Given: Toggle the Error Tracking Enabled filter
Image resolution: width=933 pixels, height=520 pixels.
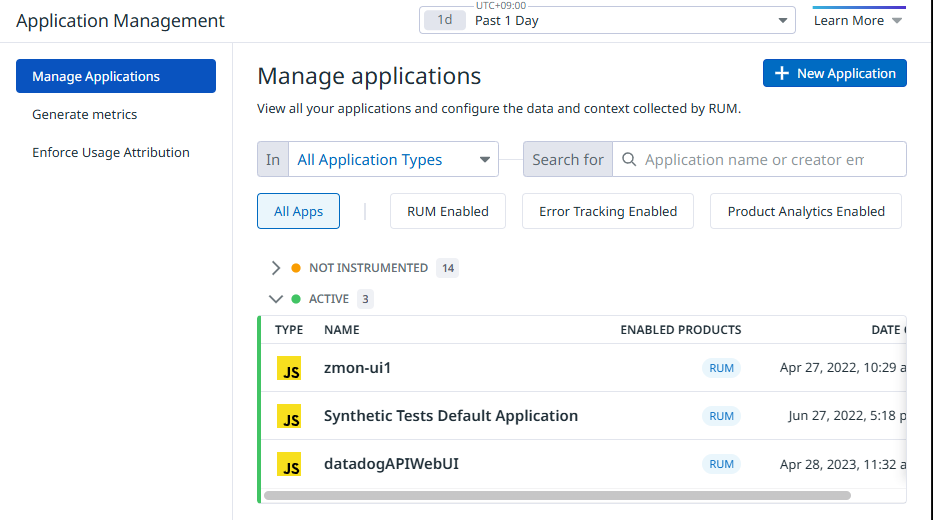Looking at the screenshot, I should pyautogui.click(x=608, y=211).
